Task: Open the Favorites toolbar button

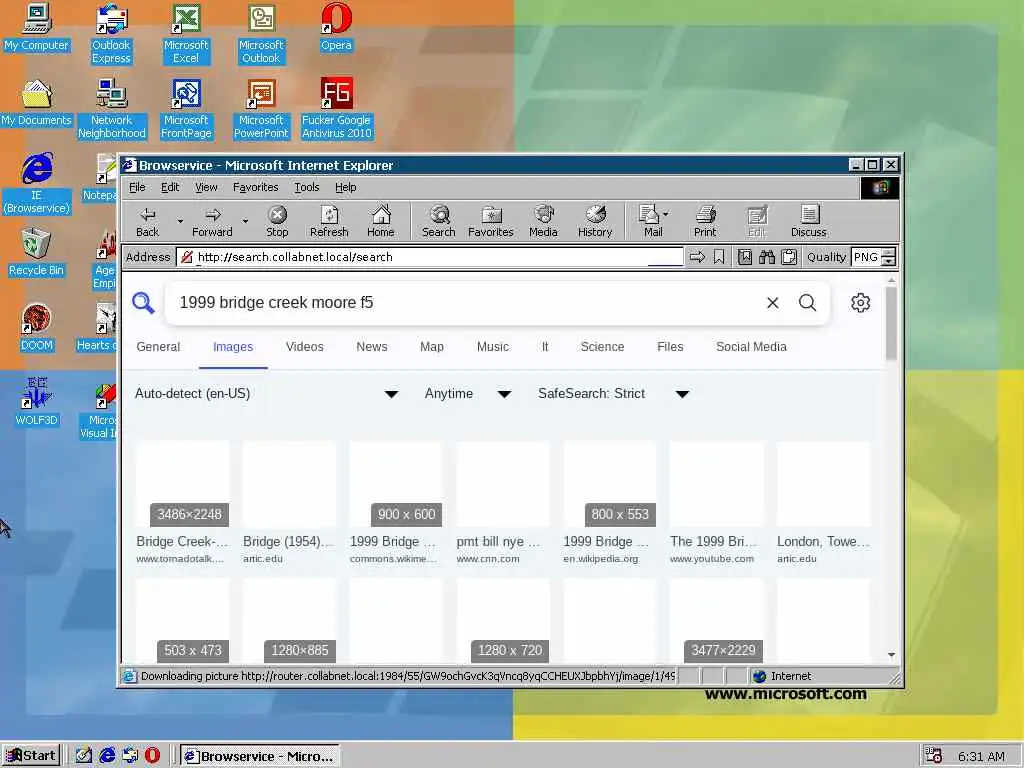Action: click(x=491, y=221)
